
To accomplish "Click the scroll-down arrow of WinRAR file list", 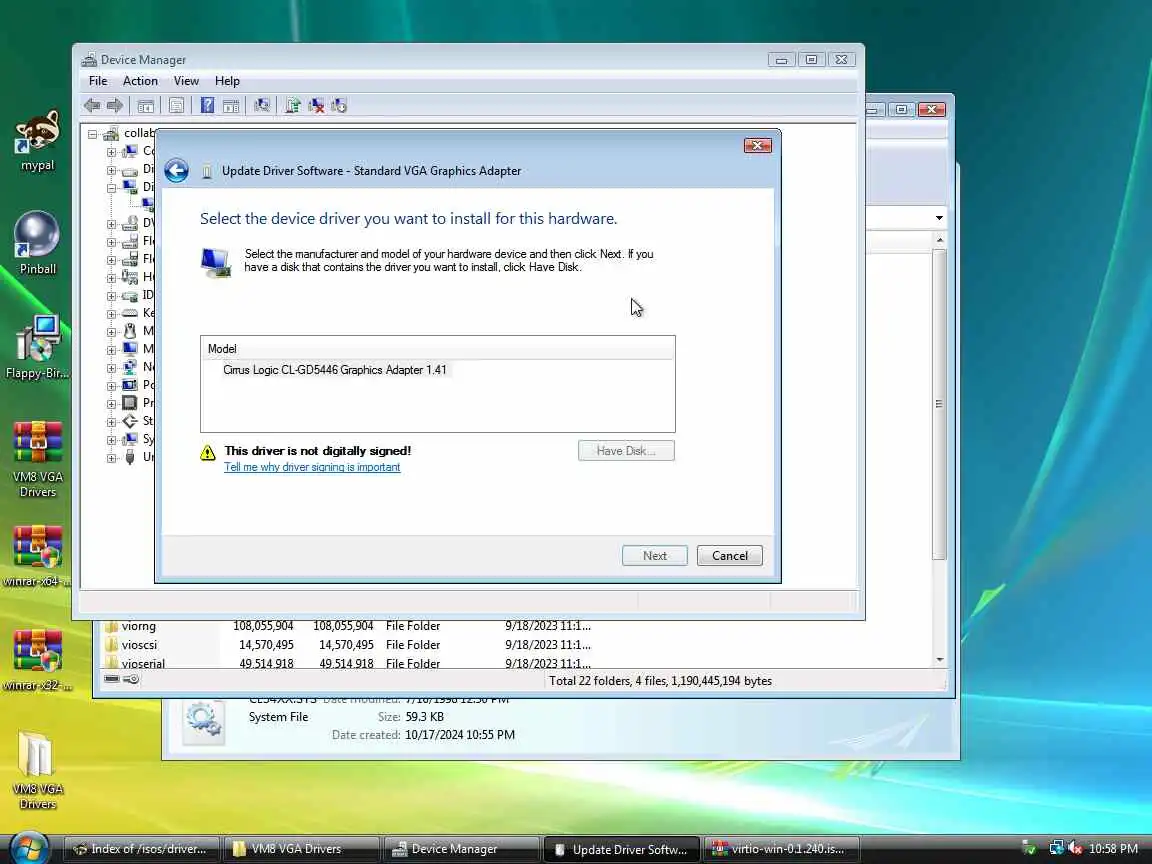I will point(940,660).
